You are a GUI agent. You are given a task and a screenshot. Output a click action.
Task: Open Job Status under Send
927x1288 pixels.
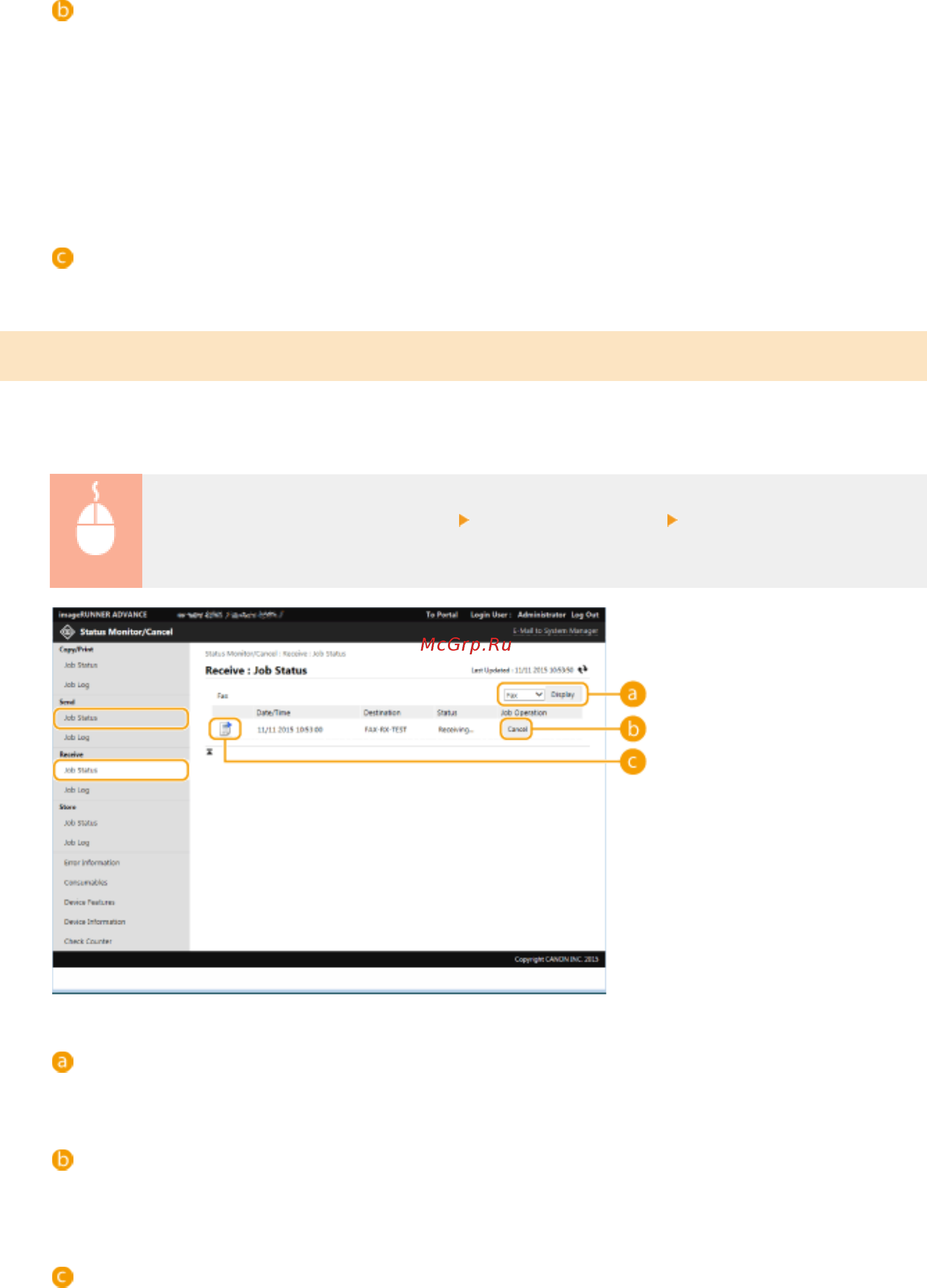tap(81, 718)
